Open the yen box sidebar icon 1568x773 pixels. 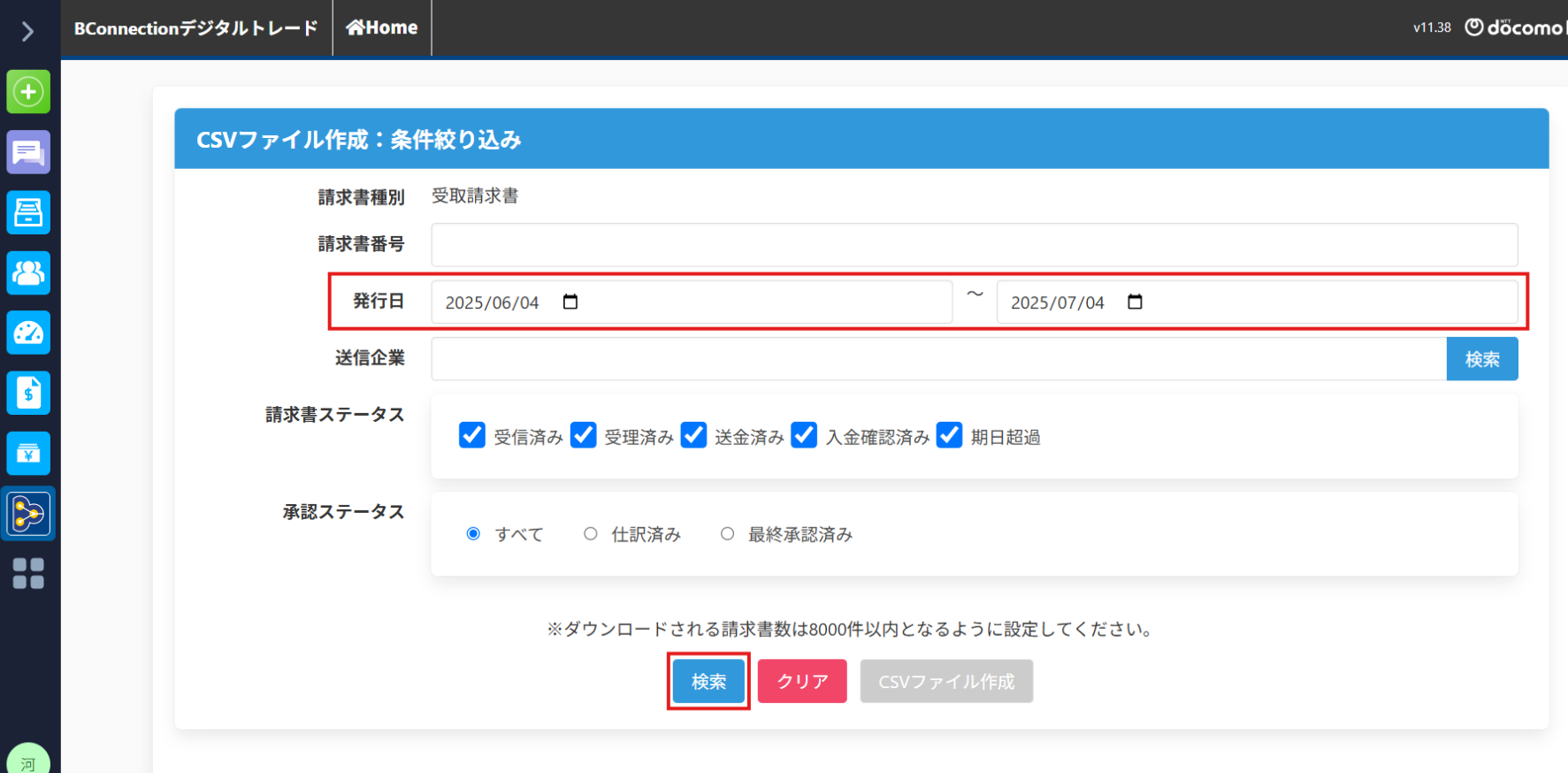pos(28,454)
